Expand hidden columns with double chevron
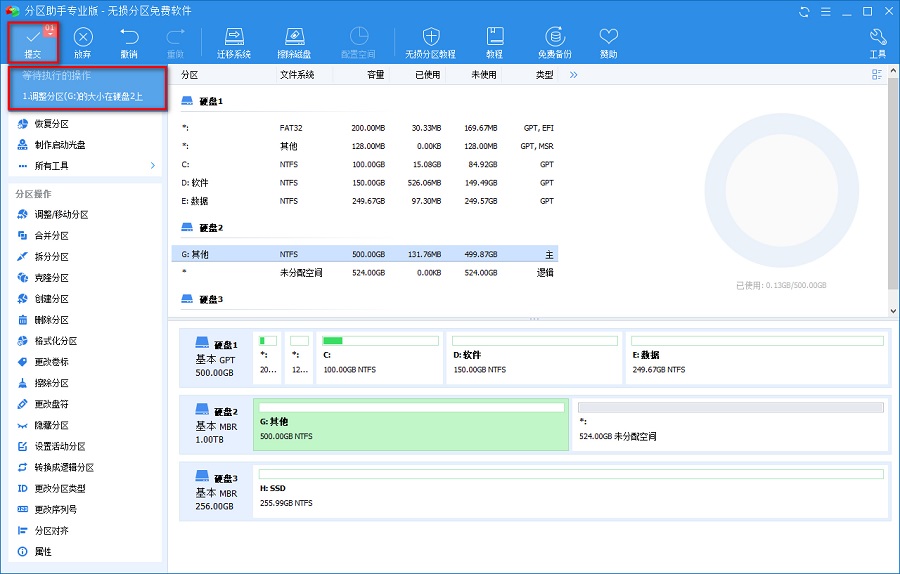This screenshot has height=574, width=900. point(574,75)
